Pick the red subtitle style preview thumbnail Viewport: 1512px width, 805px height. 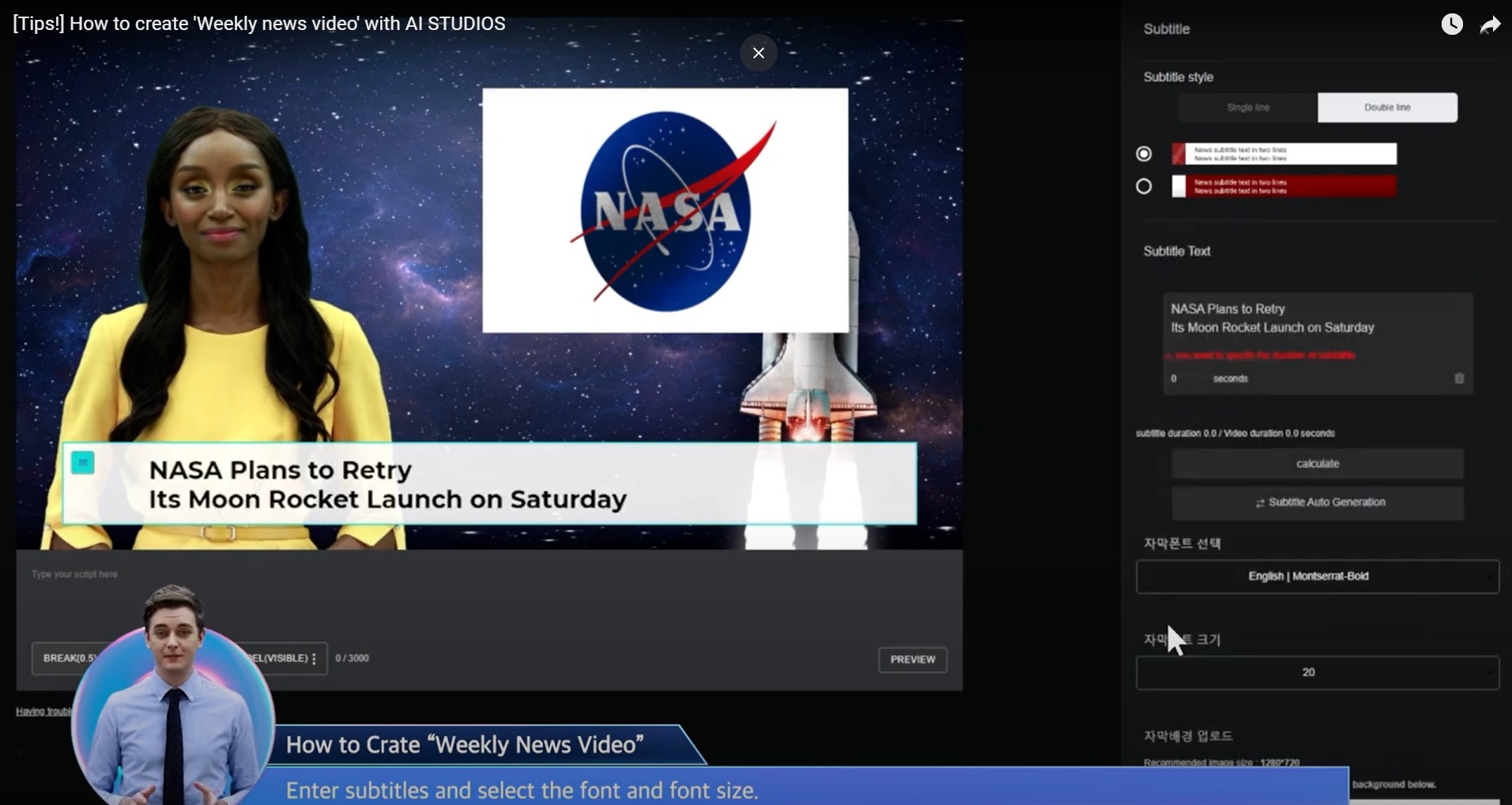click(x=1284, y=186)
